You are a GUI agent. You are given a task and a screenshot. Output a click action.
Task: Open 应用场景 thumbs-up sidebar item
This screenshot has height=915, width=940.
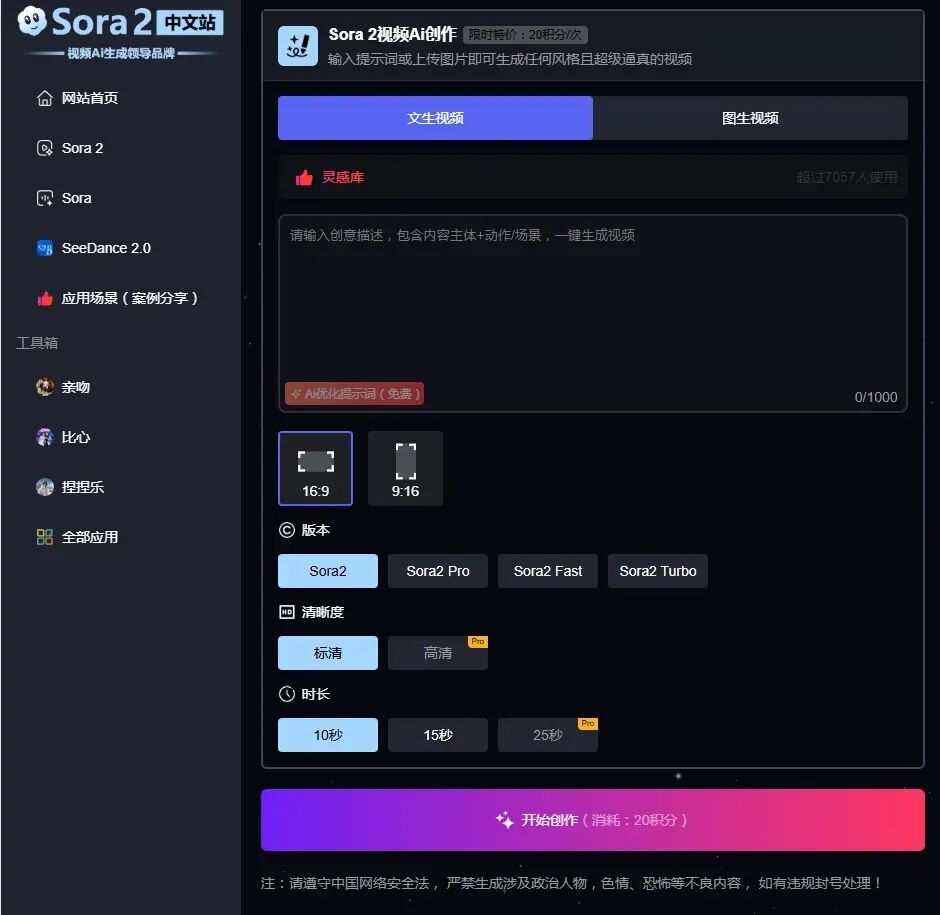(45, 298)
